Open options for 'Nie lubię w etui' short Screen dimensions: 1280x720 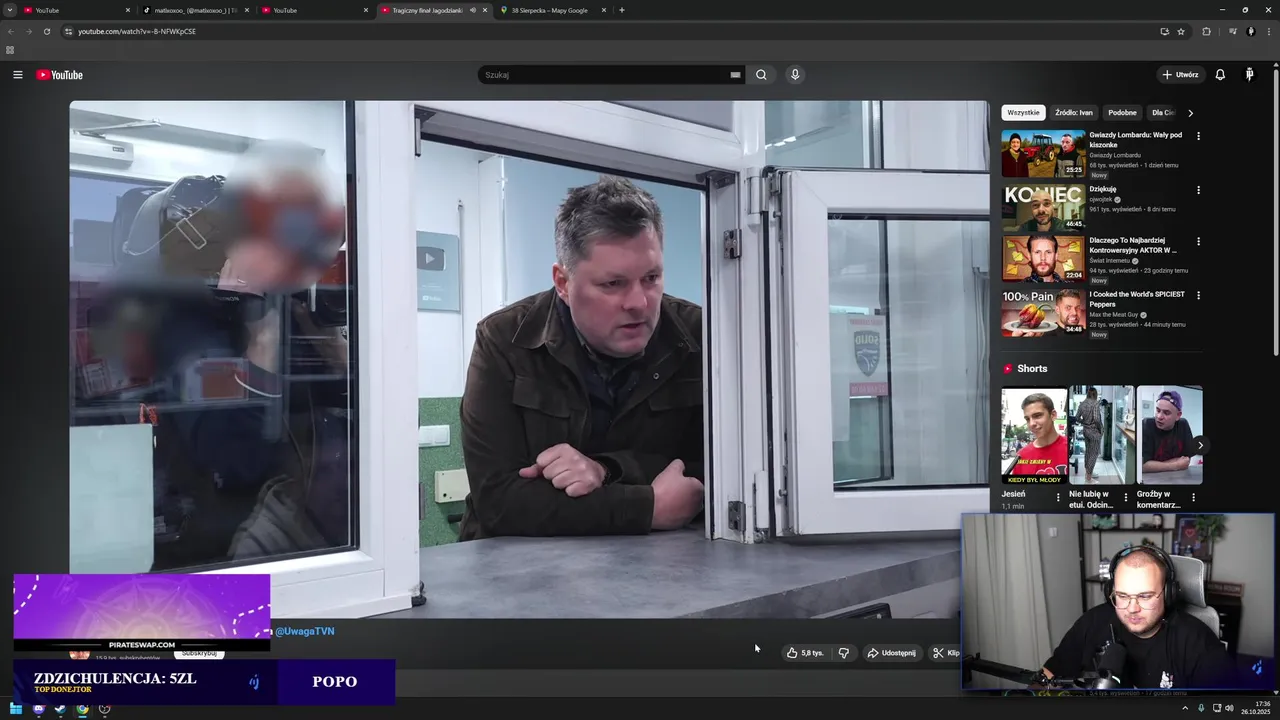tap(1125, 497)
